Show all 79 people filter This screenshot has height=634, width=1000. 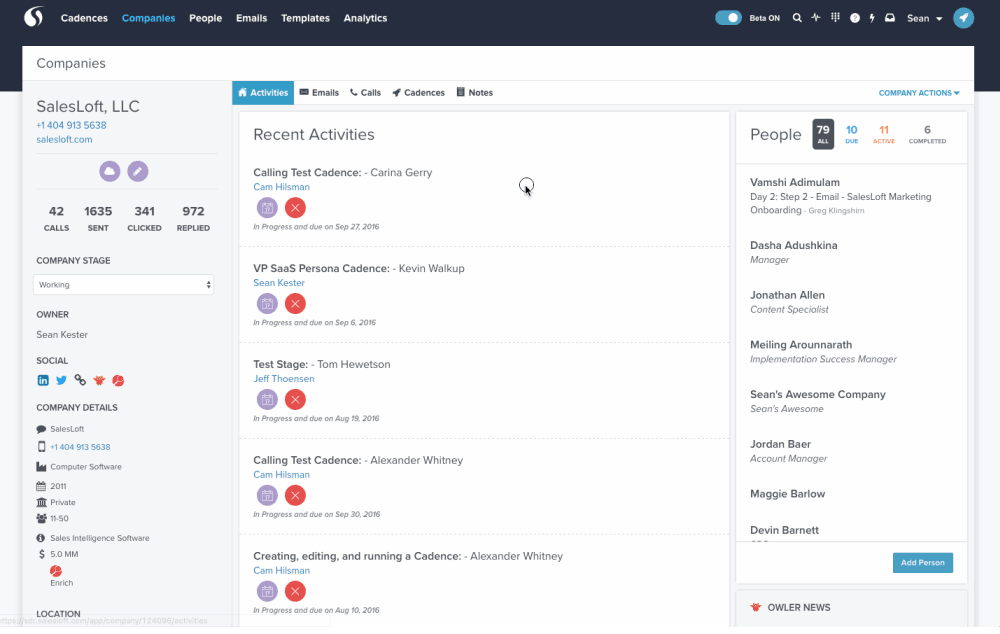pyautogui.click(x=823, y=134)
